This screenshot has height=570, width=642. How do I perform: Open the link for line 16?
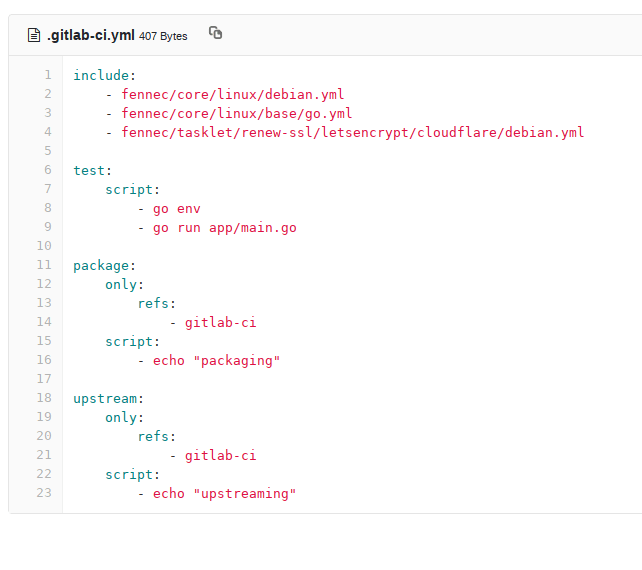(x=44, y=360)
